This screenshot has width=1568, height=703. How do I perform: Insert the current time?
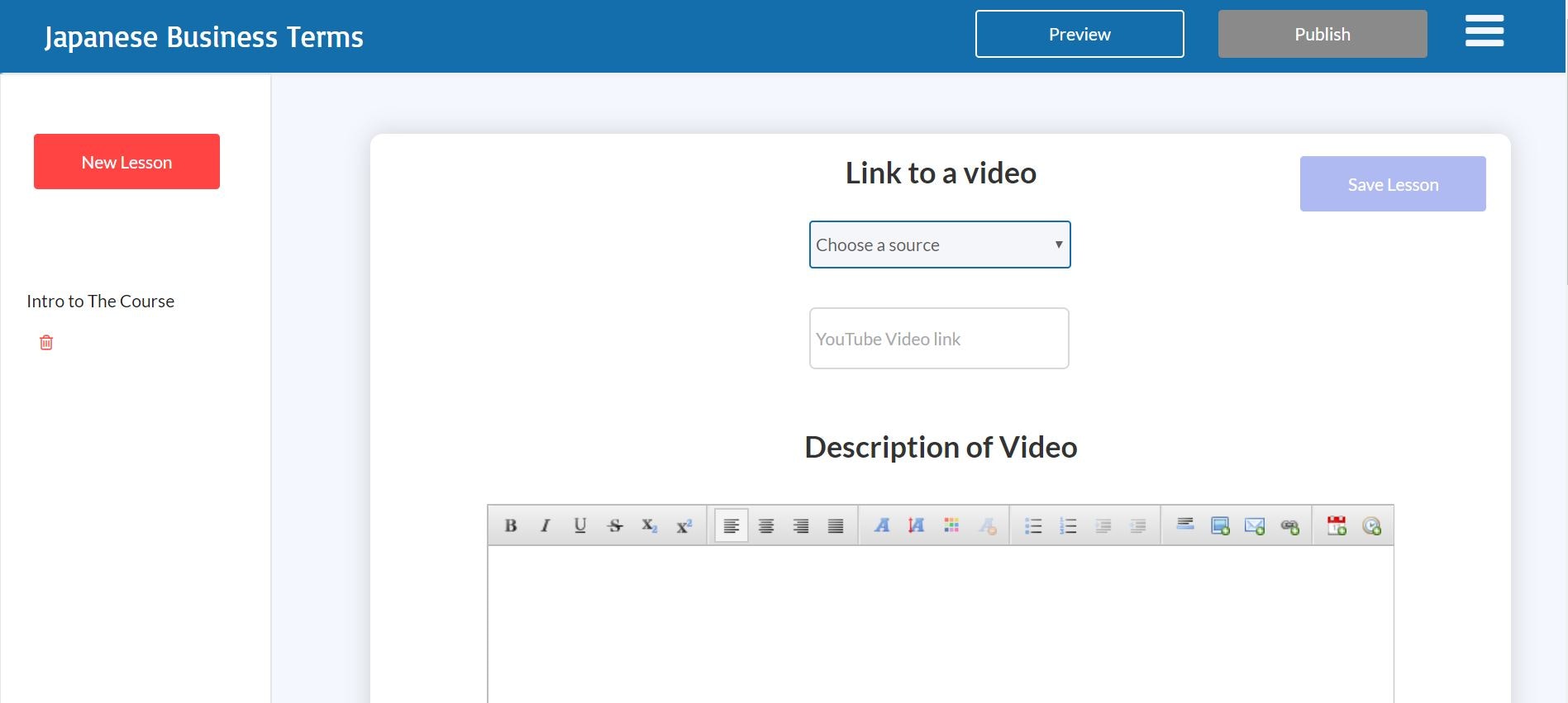(1371, 525)
